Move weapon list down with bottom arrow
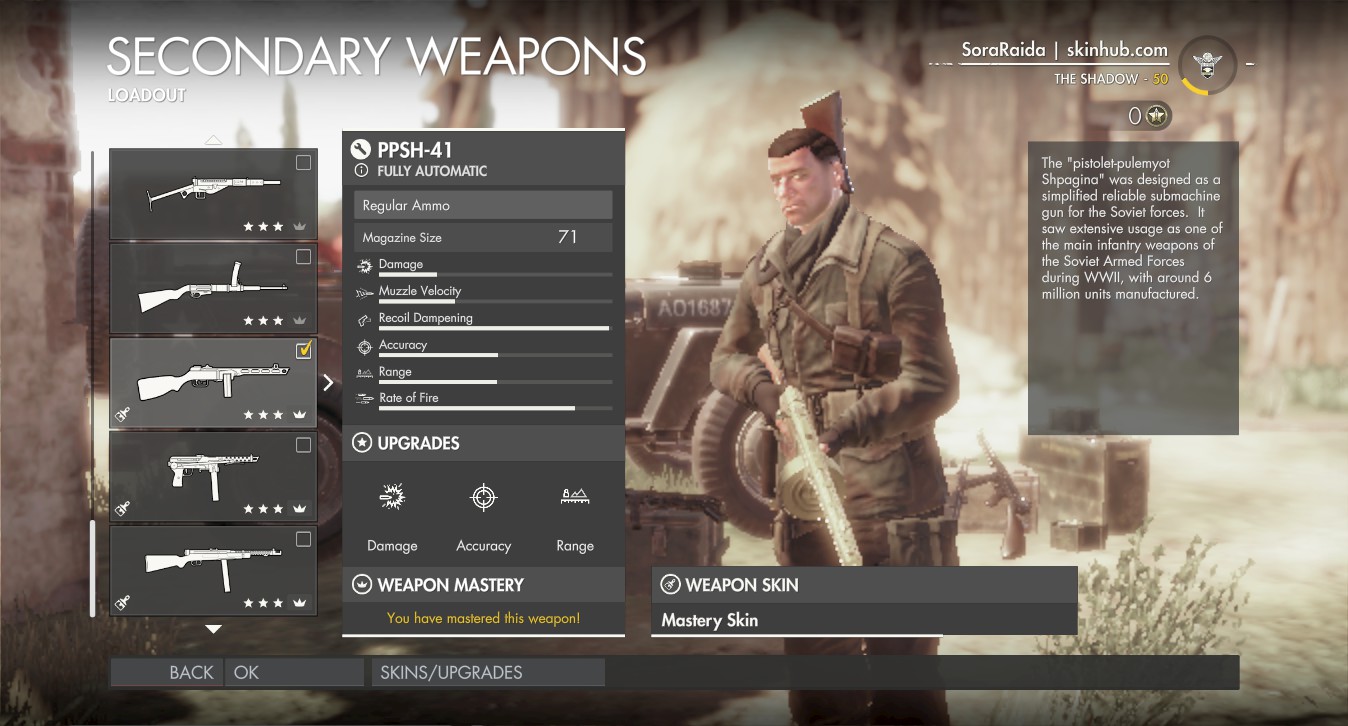This screenshot has height=726, width=1348. point(213,629)
